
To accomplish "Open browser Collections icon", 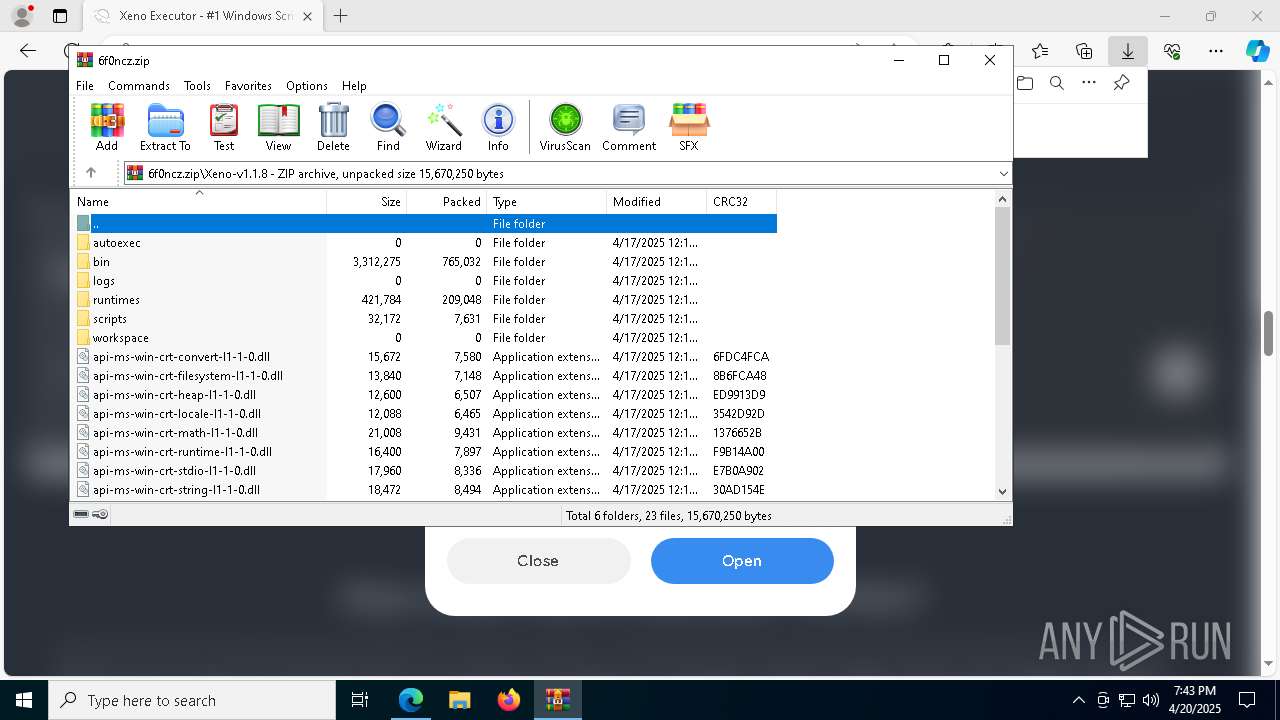I will pyautogui.click(x=1084, y=51).
